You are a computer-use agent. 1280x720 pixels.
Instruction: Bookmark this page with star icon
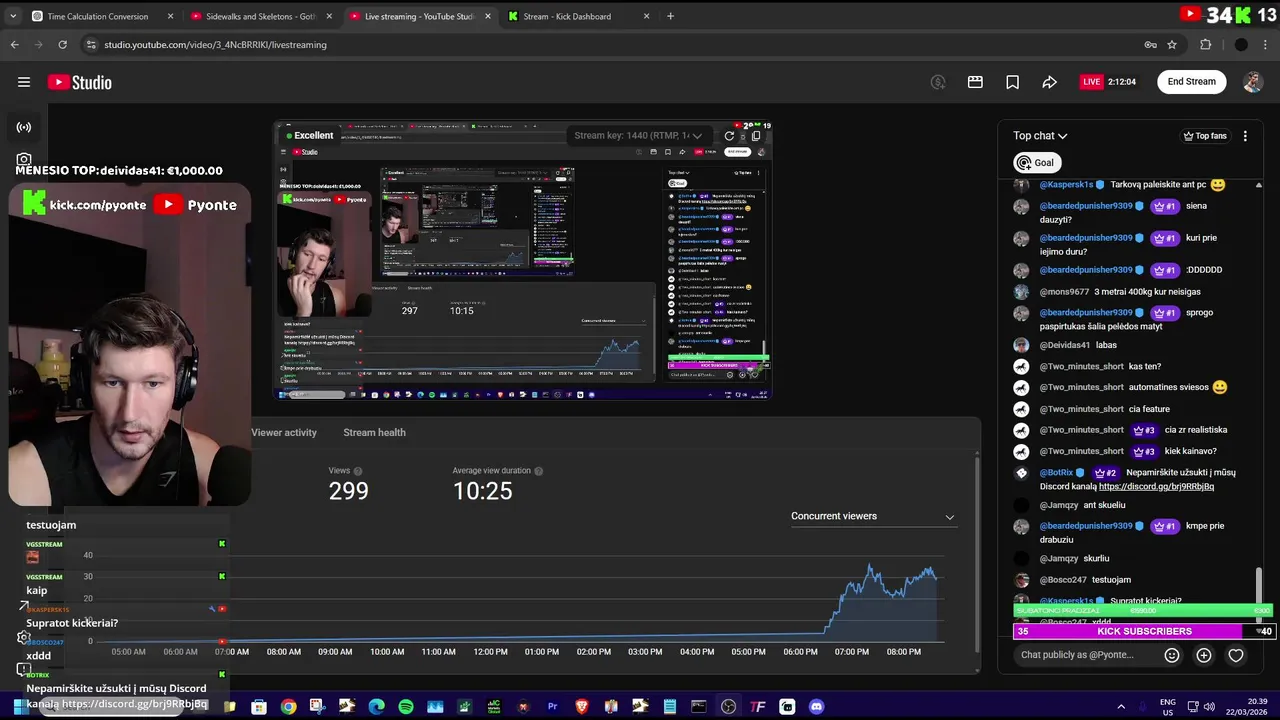pos(1172,44)
